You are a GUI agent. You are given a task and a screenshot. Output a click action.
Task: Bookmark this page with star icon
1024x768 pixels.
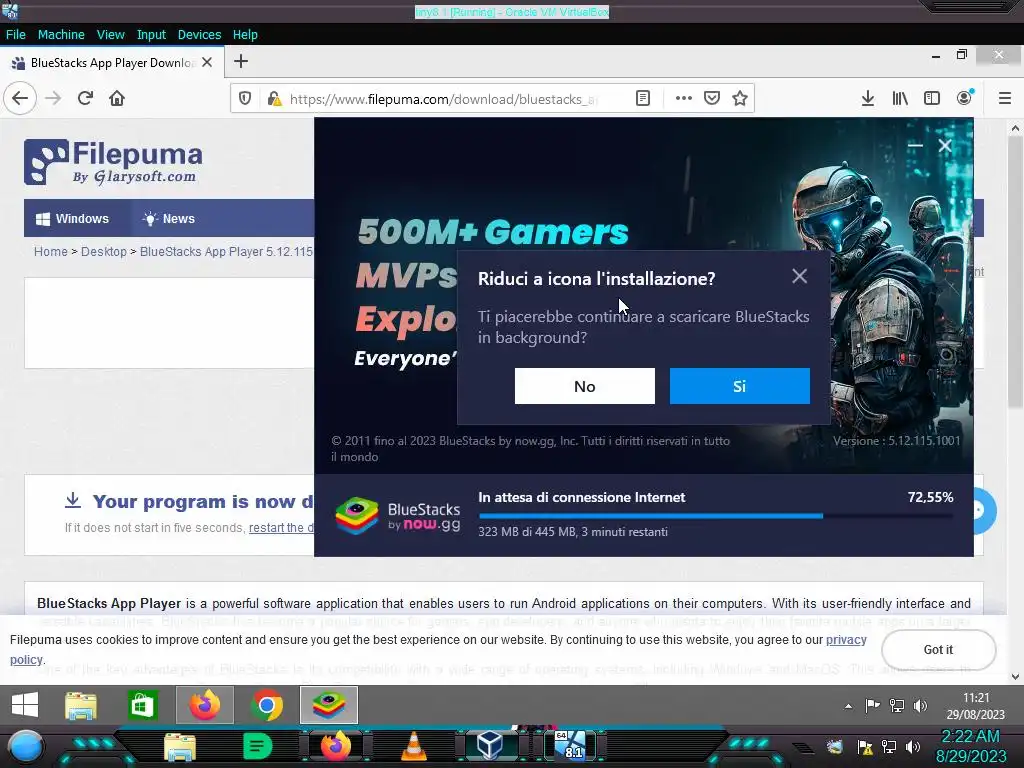pos(740,99)
